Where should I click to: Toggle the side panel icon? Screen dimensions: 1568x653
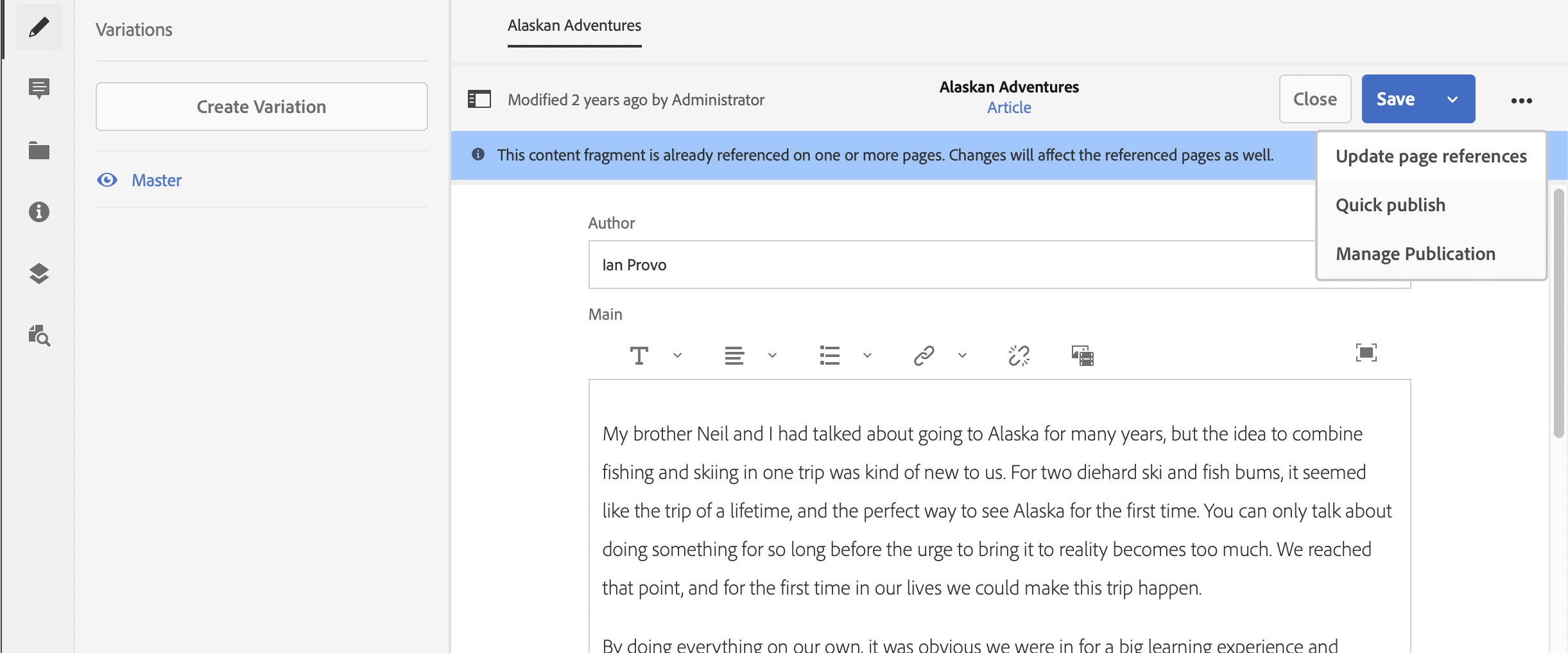[x=479, y=100]
